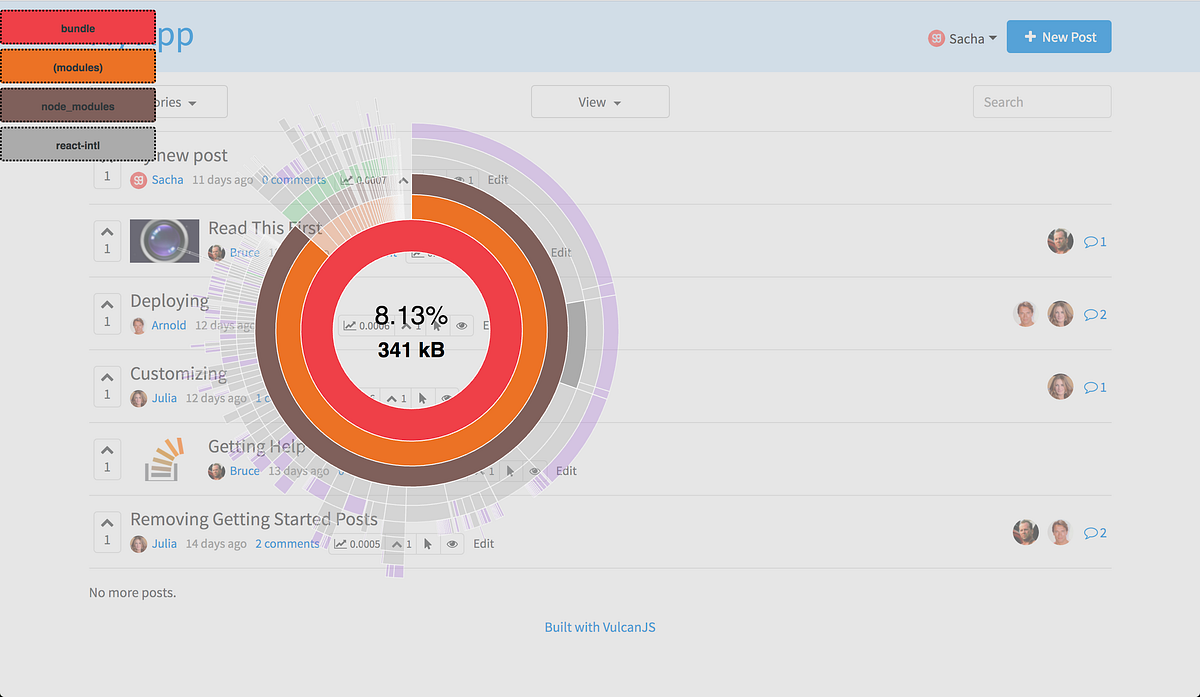
Task: Click views eye icon in Removing Getting Started row
Action: click(452, 544)
